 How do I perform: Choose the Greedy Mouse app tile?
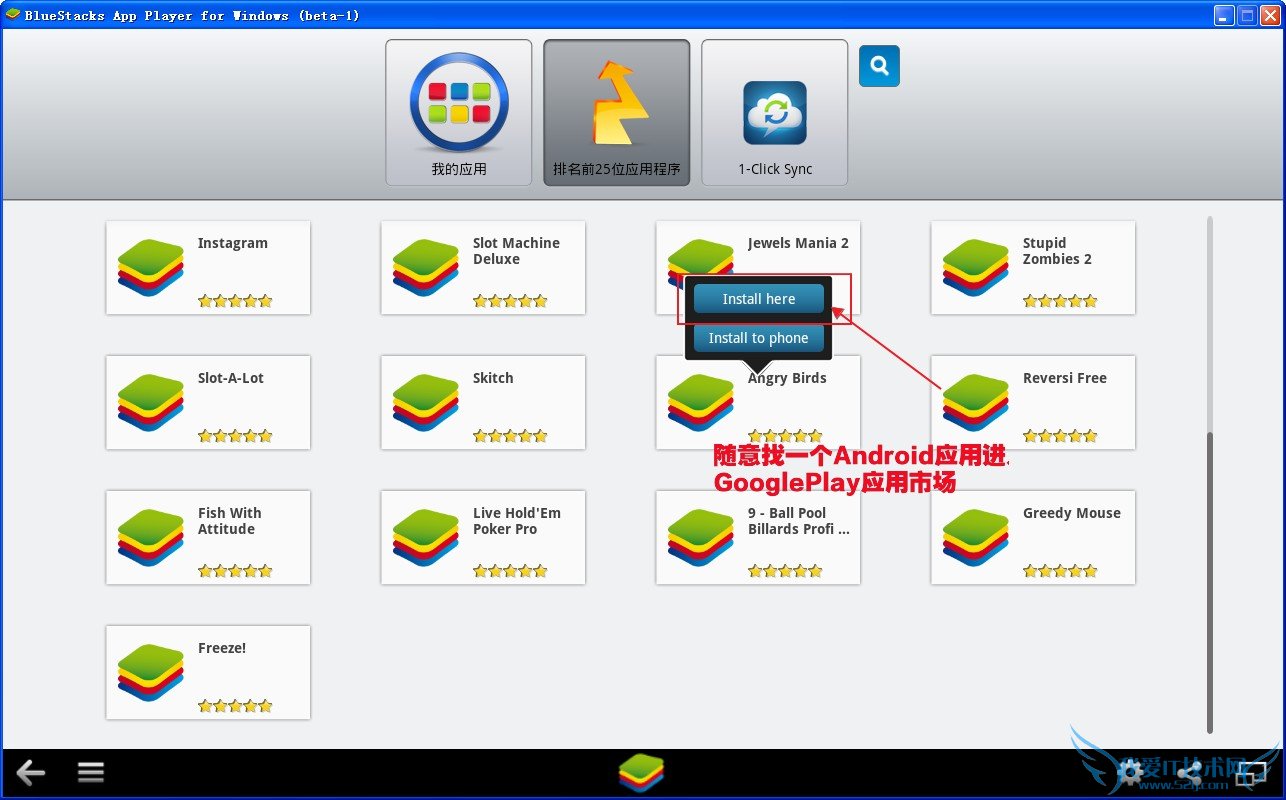[x=1033, y=538]
